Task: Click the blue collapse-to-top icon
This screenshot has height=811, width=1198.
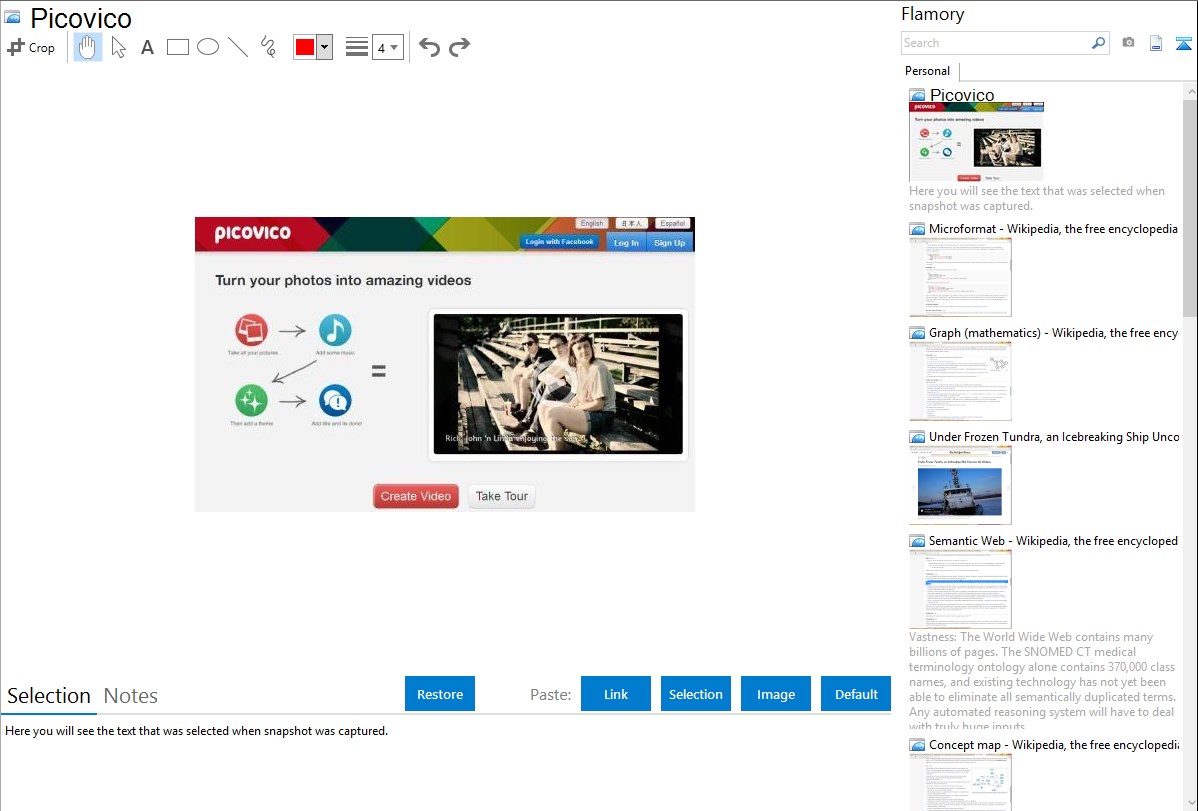Action: coord(1183,43)
